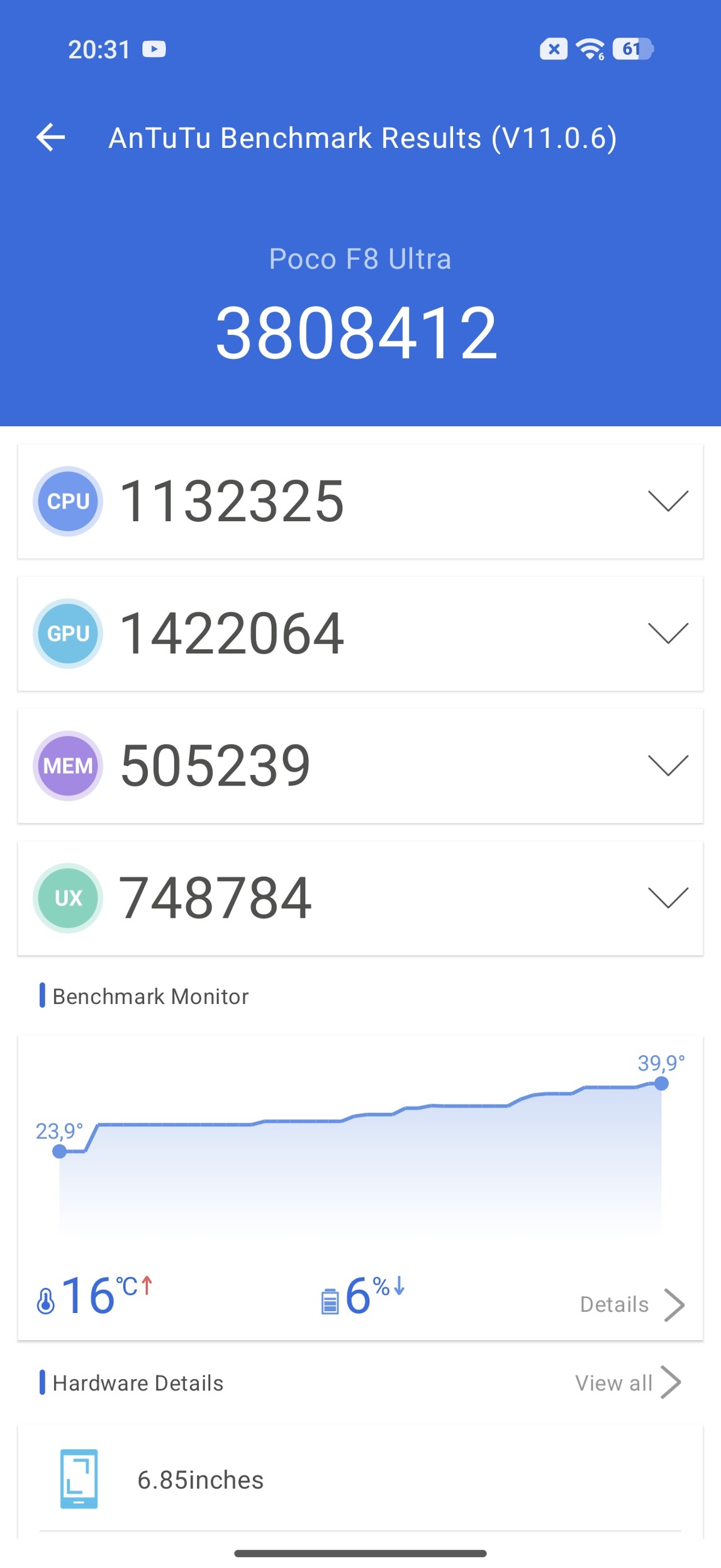Tap the back arrow icon
The image size is (721, 1568).
[51, 137]
